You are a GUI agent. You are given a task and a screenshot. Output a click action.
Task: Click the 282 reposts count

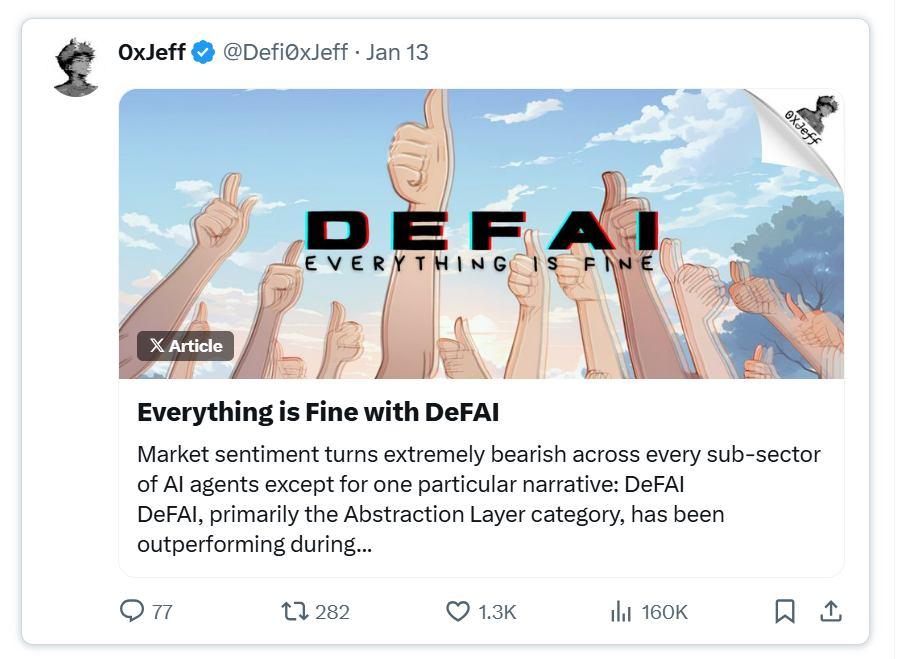332,612
